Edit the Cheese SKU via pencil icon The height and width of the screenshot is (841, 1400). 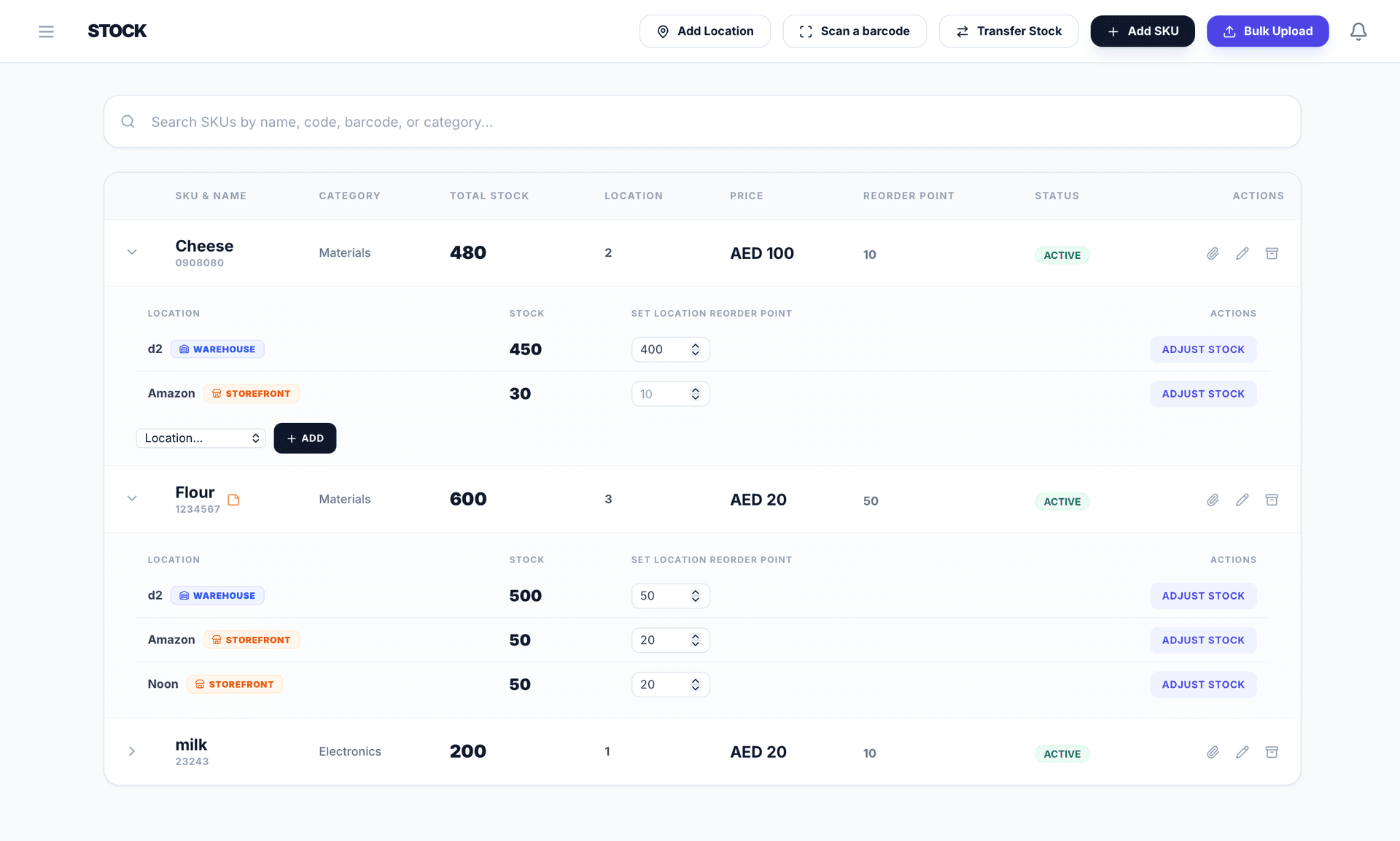click(1242, 253)
